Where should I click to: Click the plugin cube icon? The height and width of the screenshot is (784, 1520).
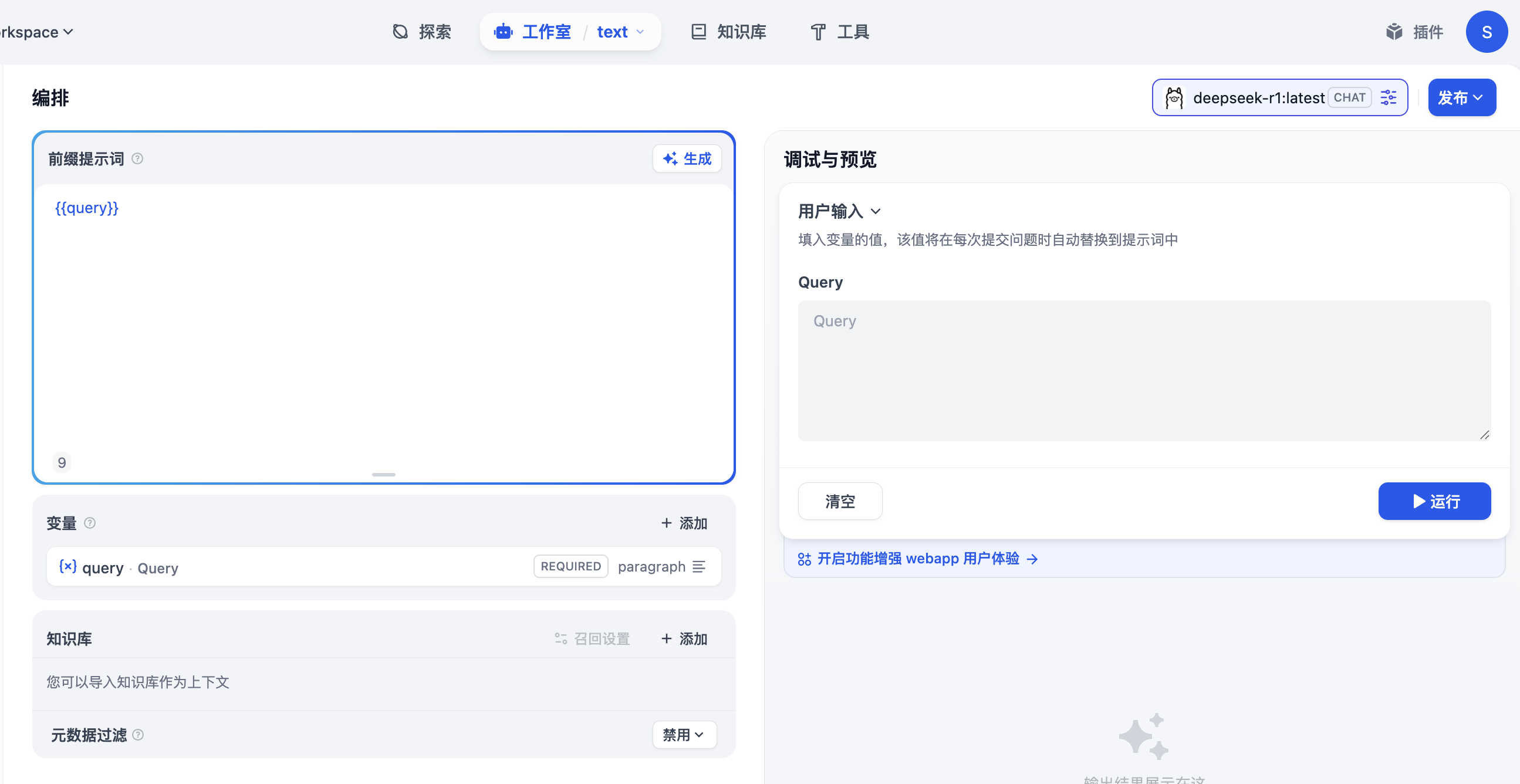[x=1394, y=32]
